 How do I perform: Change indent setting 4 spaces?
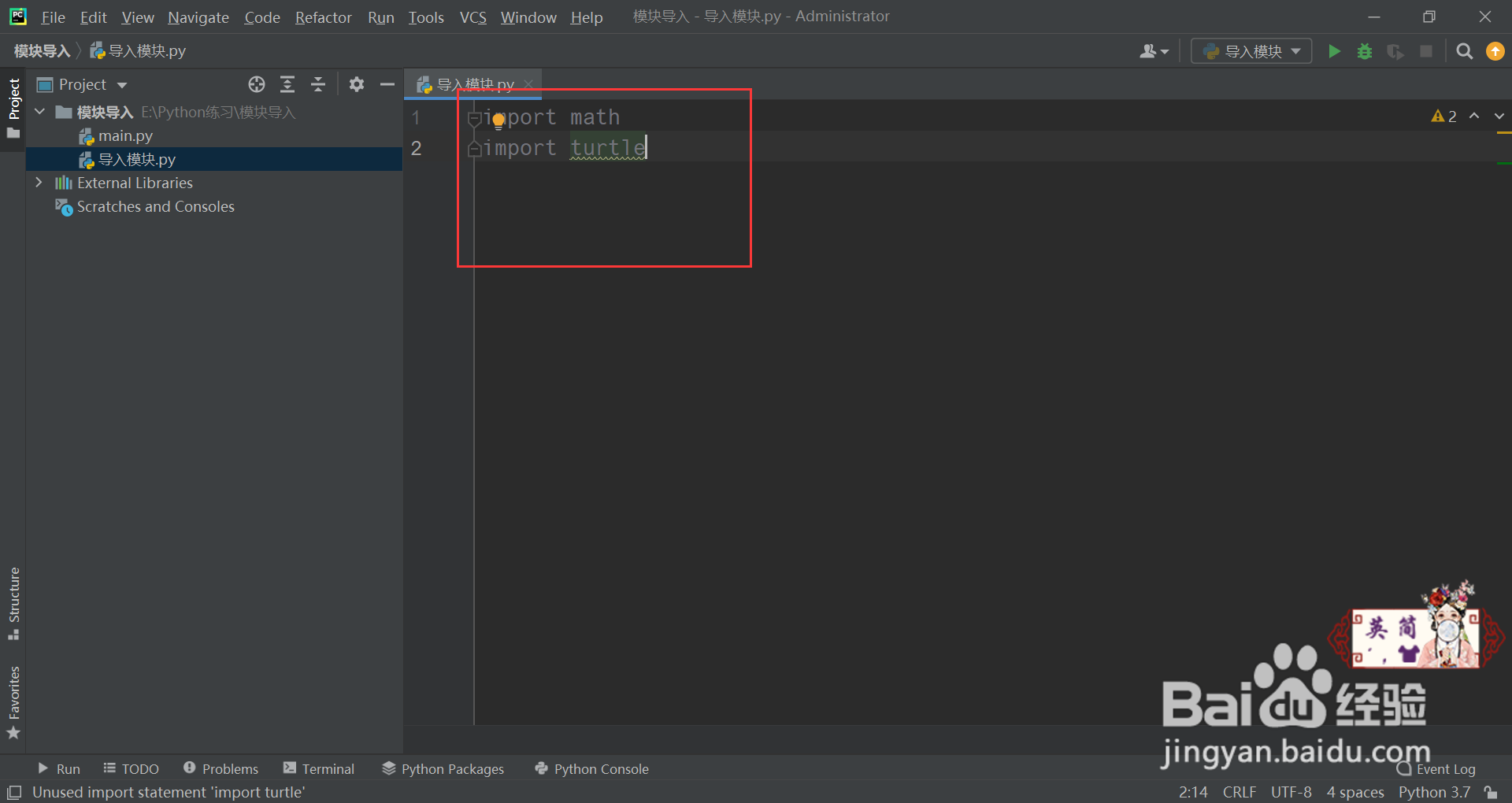[1355, 792]
